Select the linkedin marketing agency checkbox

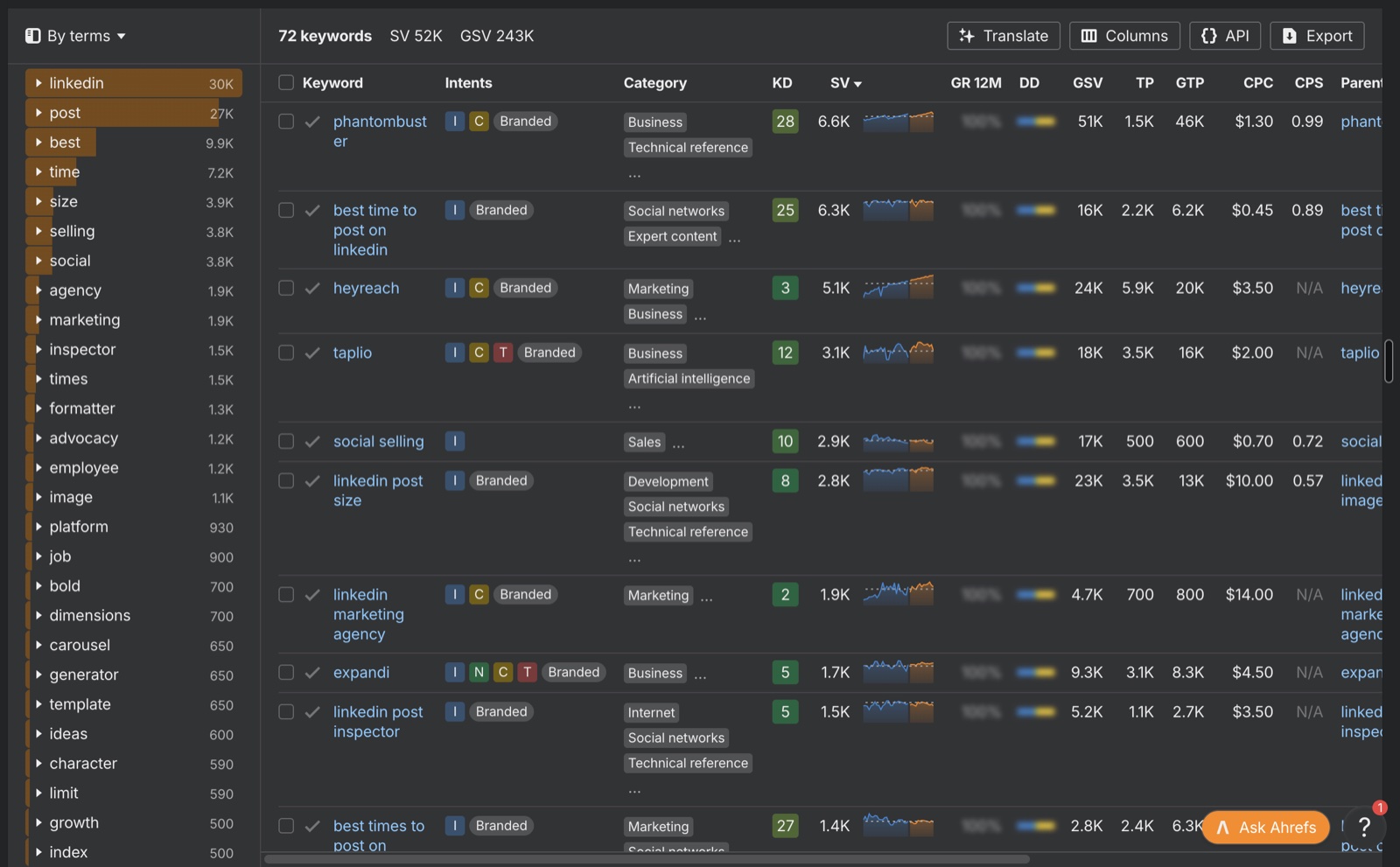[286, 595]
